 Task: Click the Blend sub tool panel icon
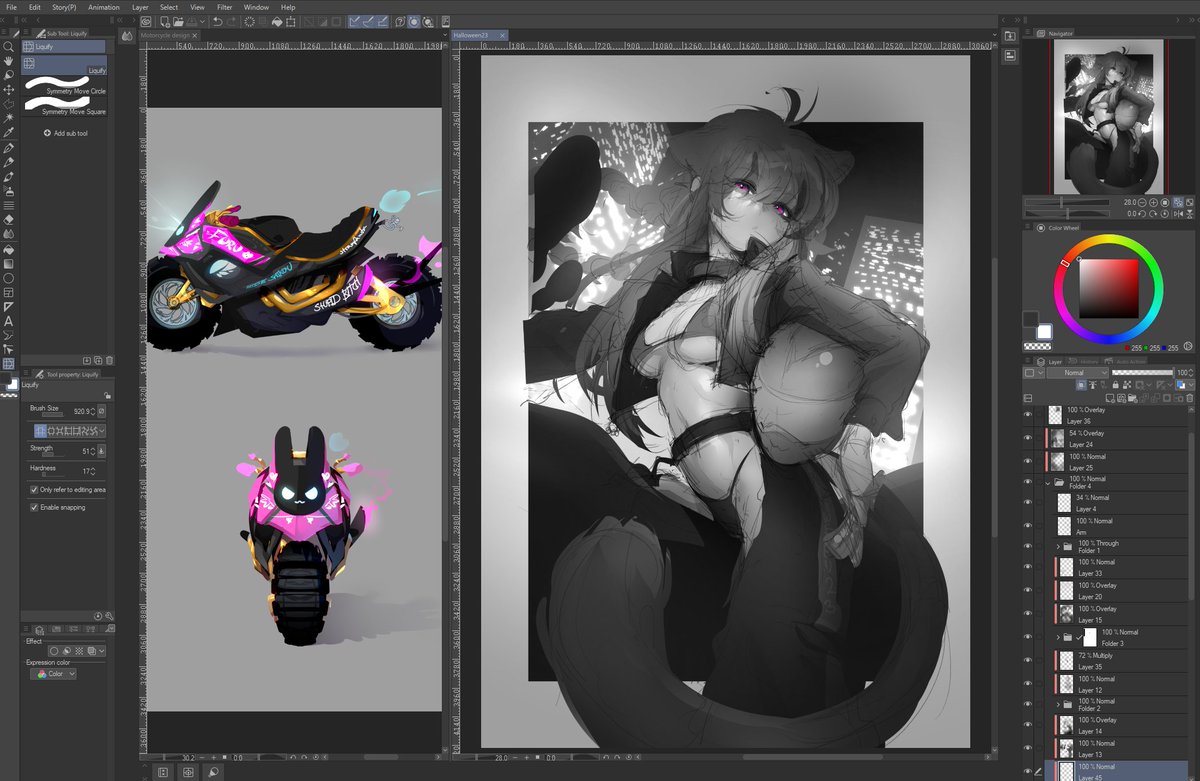click(127, 36)
